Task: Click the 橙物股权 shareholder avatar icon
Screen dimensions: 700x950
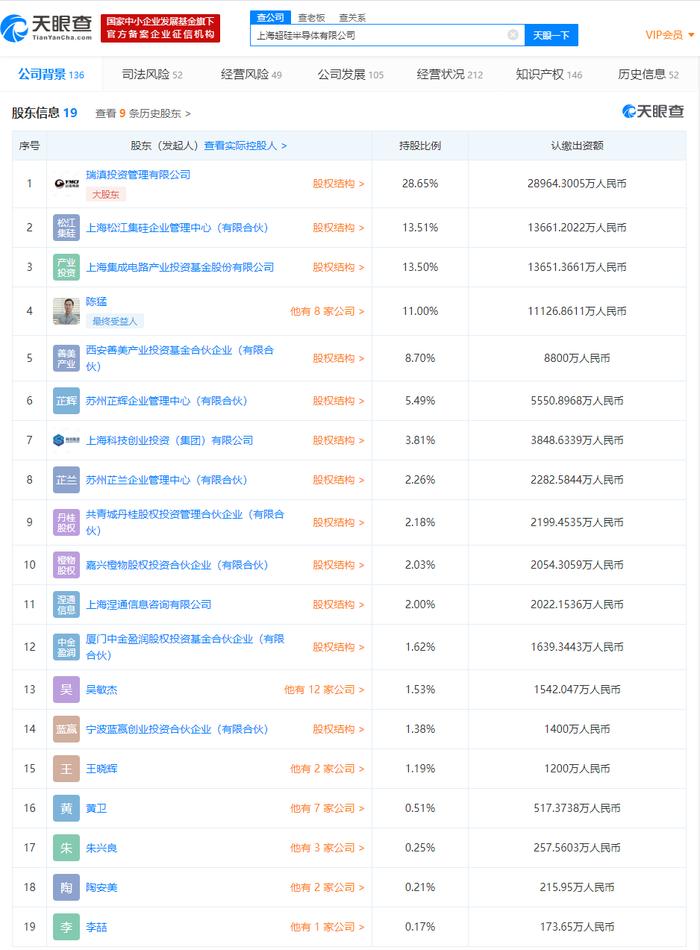Action: pos(66,565)
